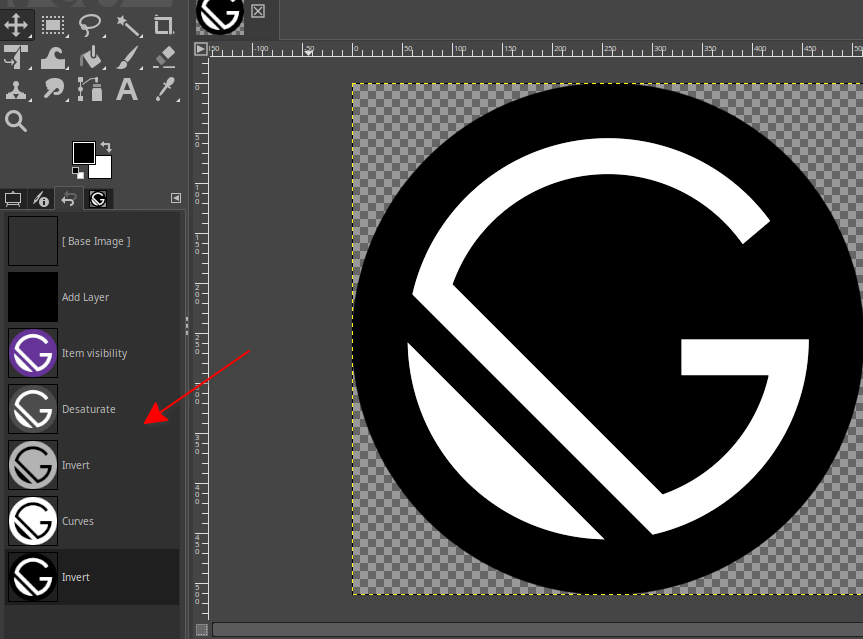Open the black foreground color swatch
This screenshot has width=863, height=639.
pos(84,153)
